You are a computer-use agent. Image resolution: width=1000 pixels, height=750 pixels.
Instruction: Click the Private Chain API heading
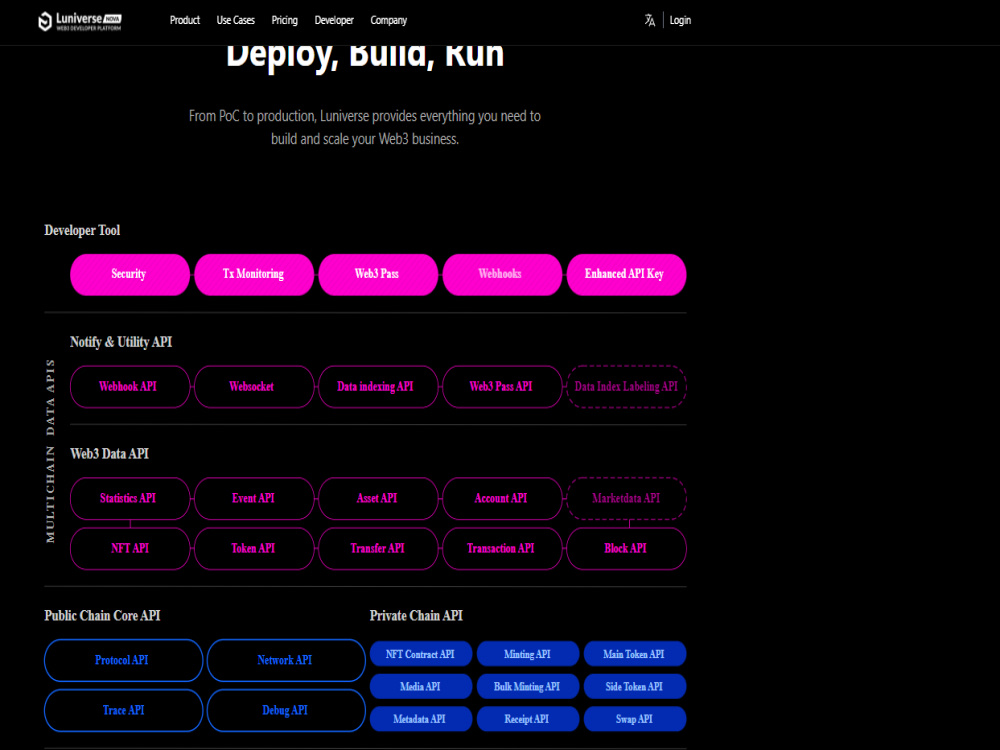[416, 616]
